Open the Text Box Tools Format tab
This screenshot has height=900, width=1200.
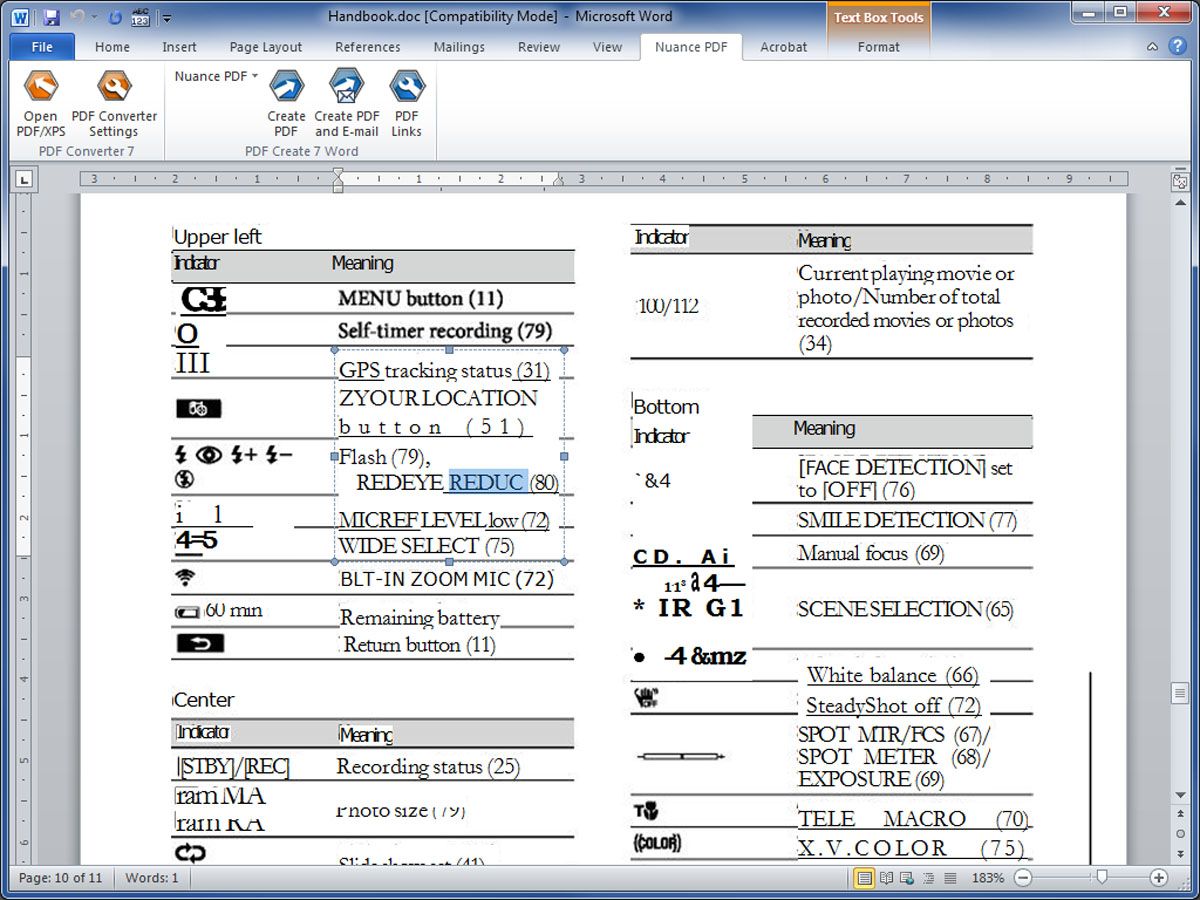pyautogui.click(x=878, y=47)
